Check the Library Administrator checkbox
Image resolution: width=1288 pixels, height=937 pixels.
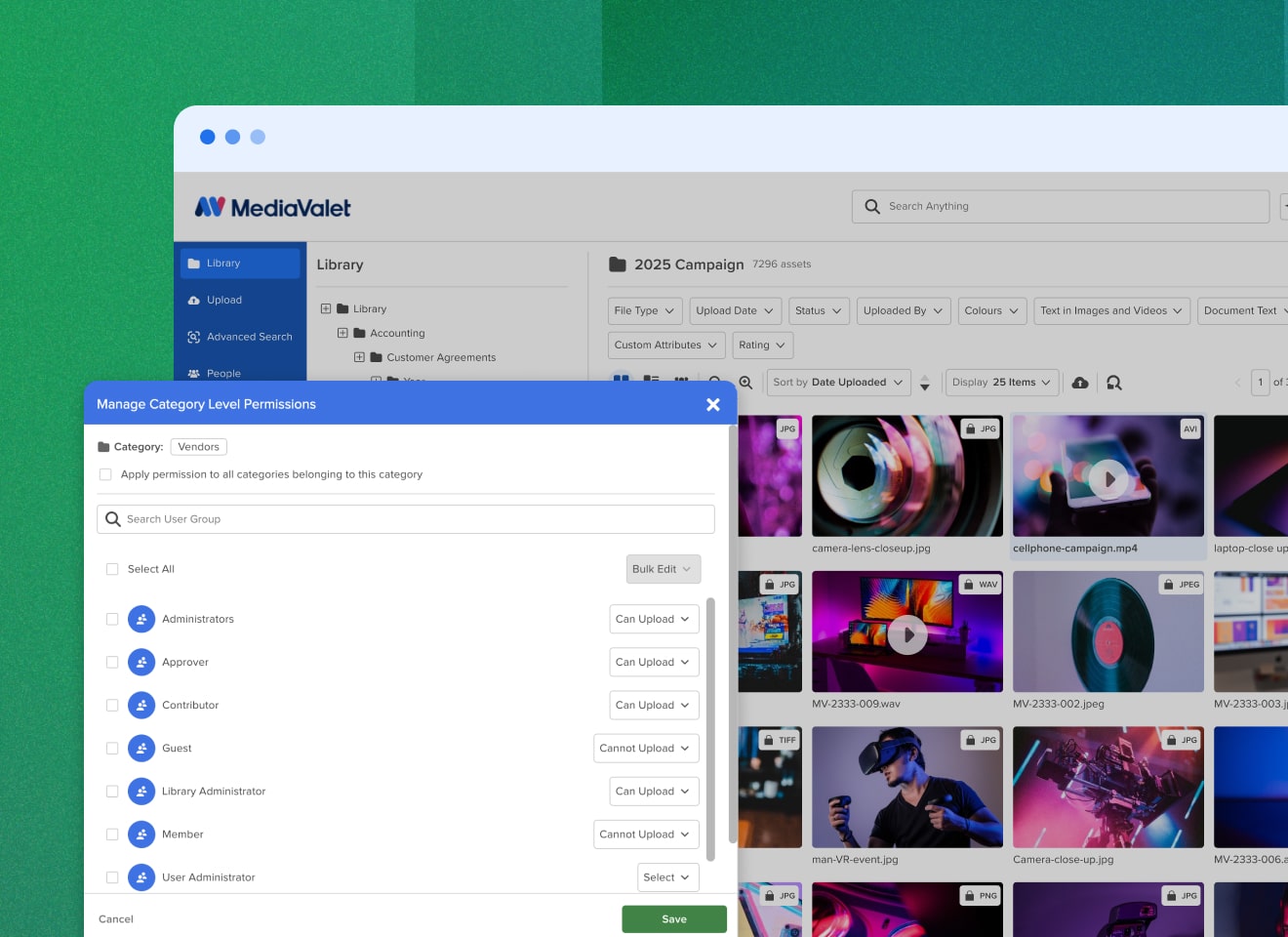[x=112, y=791]
